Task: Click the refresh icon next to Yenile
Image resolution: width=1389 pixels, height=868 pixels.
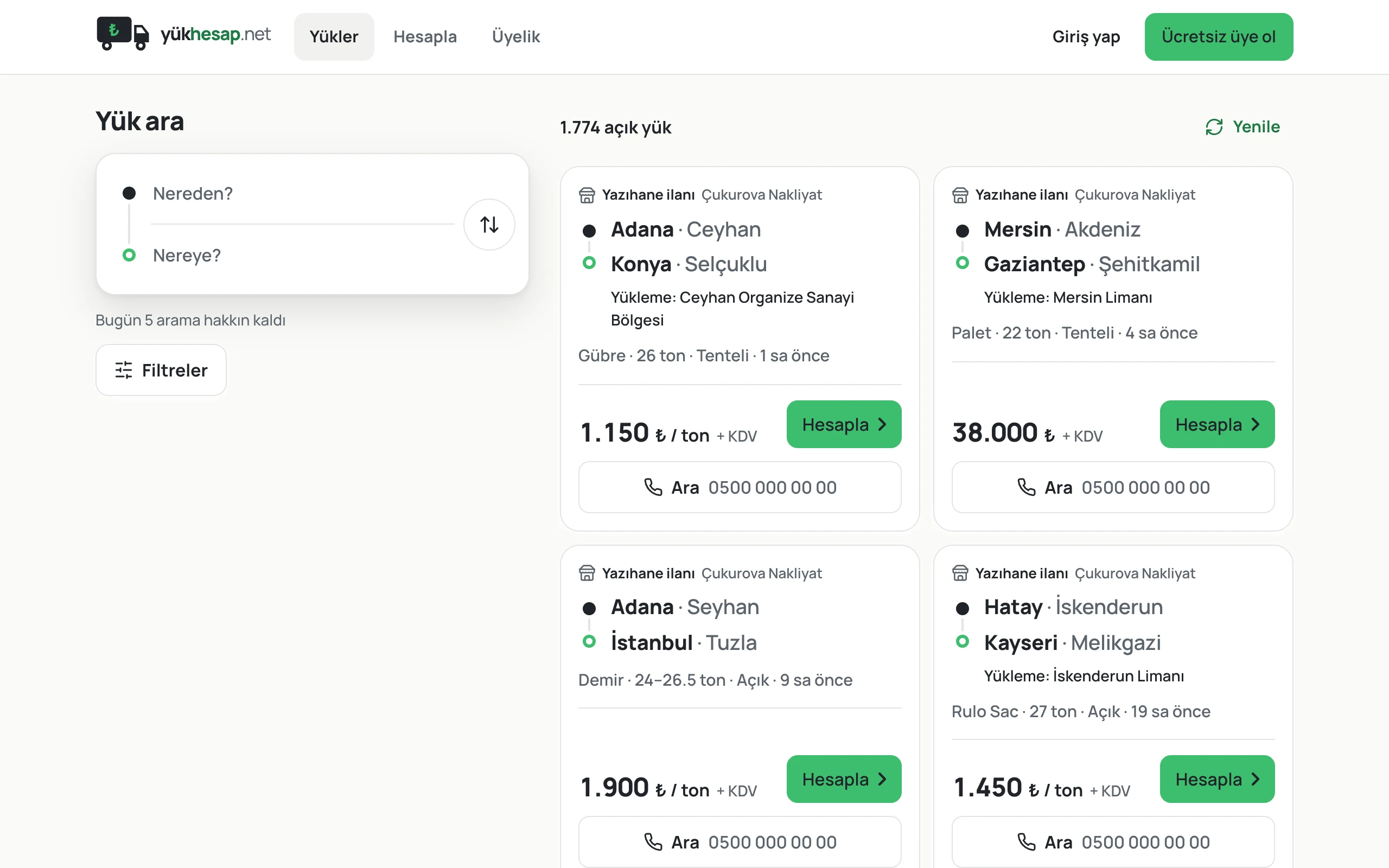Action: (x=1214, y=127)
